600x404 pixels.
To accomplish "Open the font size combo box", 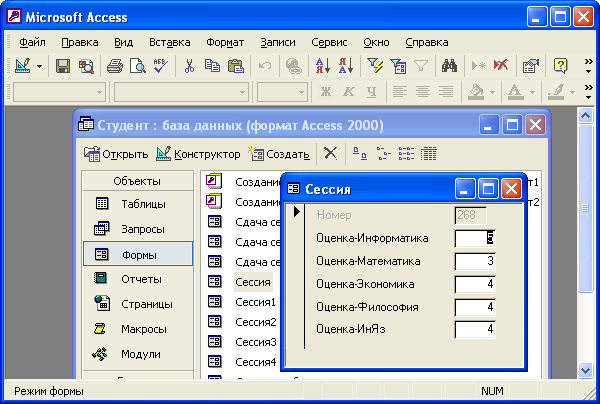I will point(282,92).
